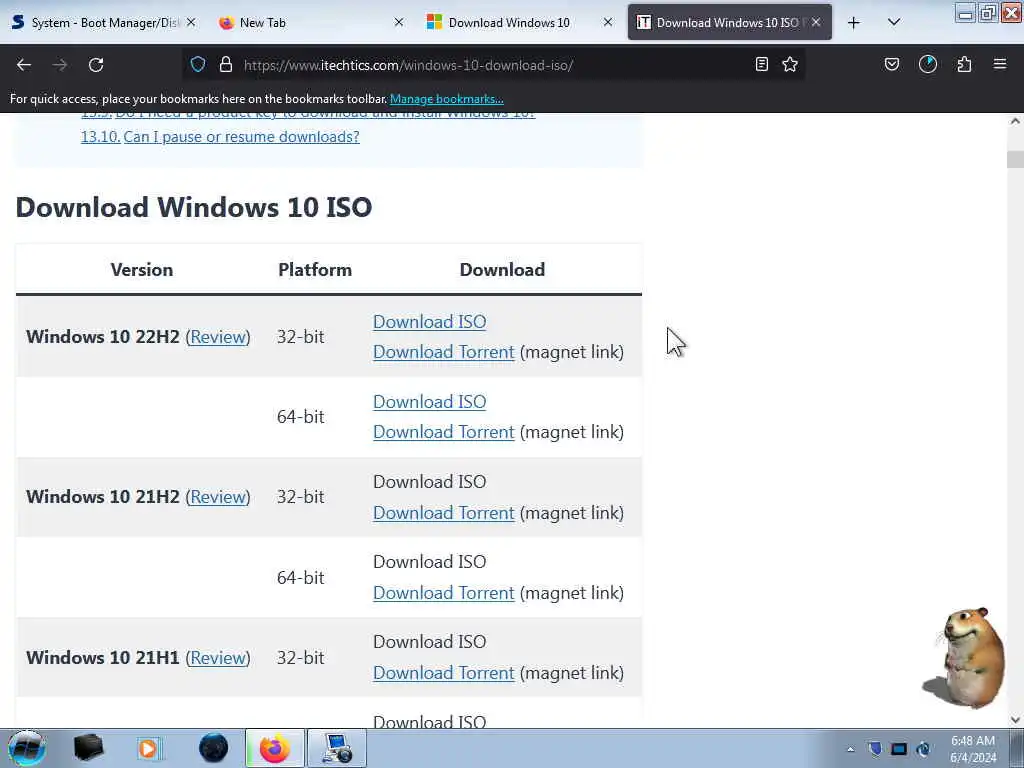1024x768 pixels.
Task: Download Torrent for Windows 10 21H1 32-bit
Action: [444, 673]
